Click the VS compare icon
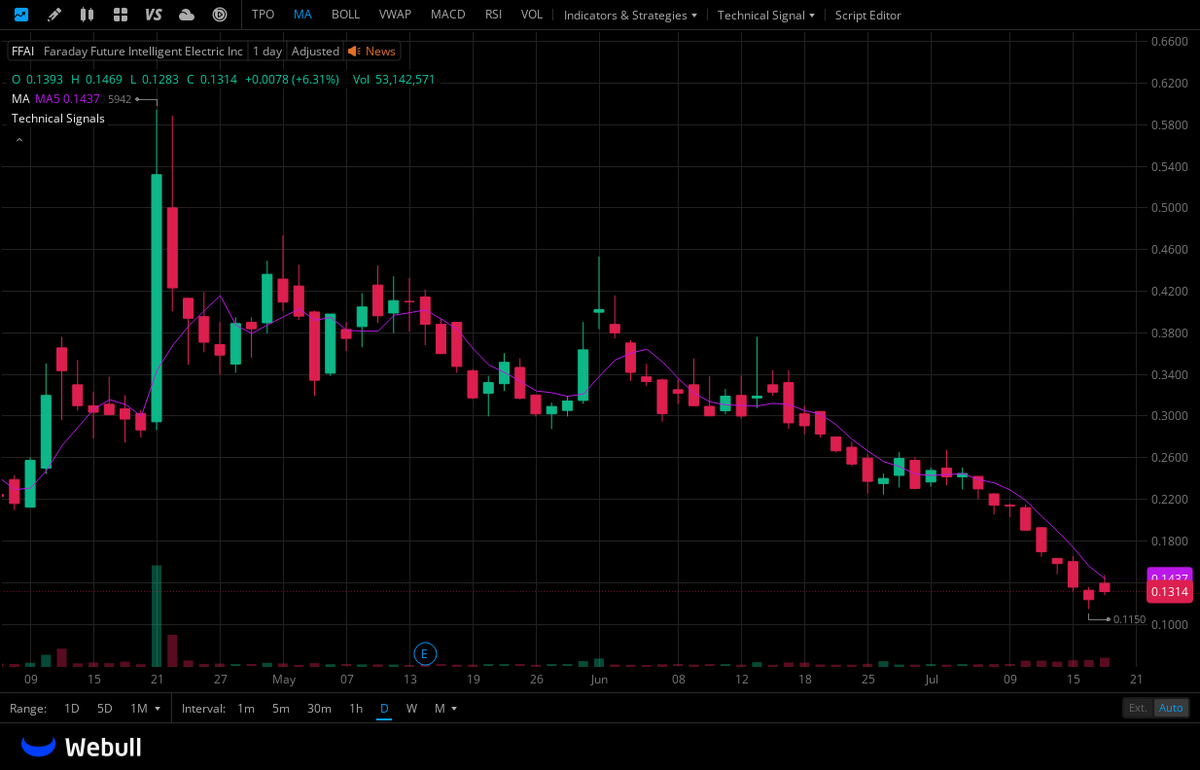Viewport: 1200px width, 770px height. coord(153,15)
